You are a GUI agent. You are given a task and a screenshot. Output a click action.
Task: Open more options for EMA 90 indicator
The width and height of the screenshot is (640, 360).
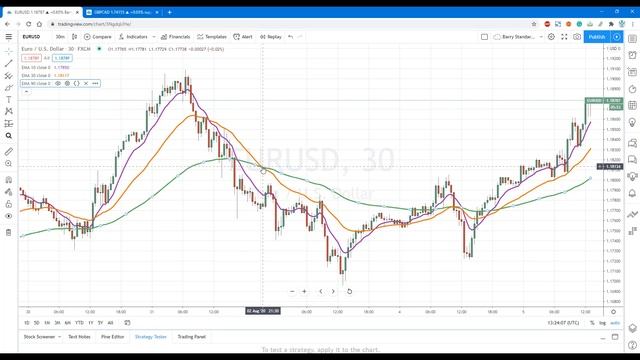pos(95,83)
